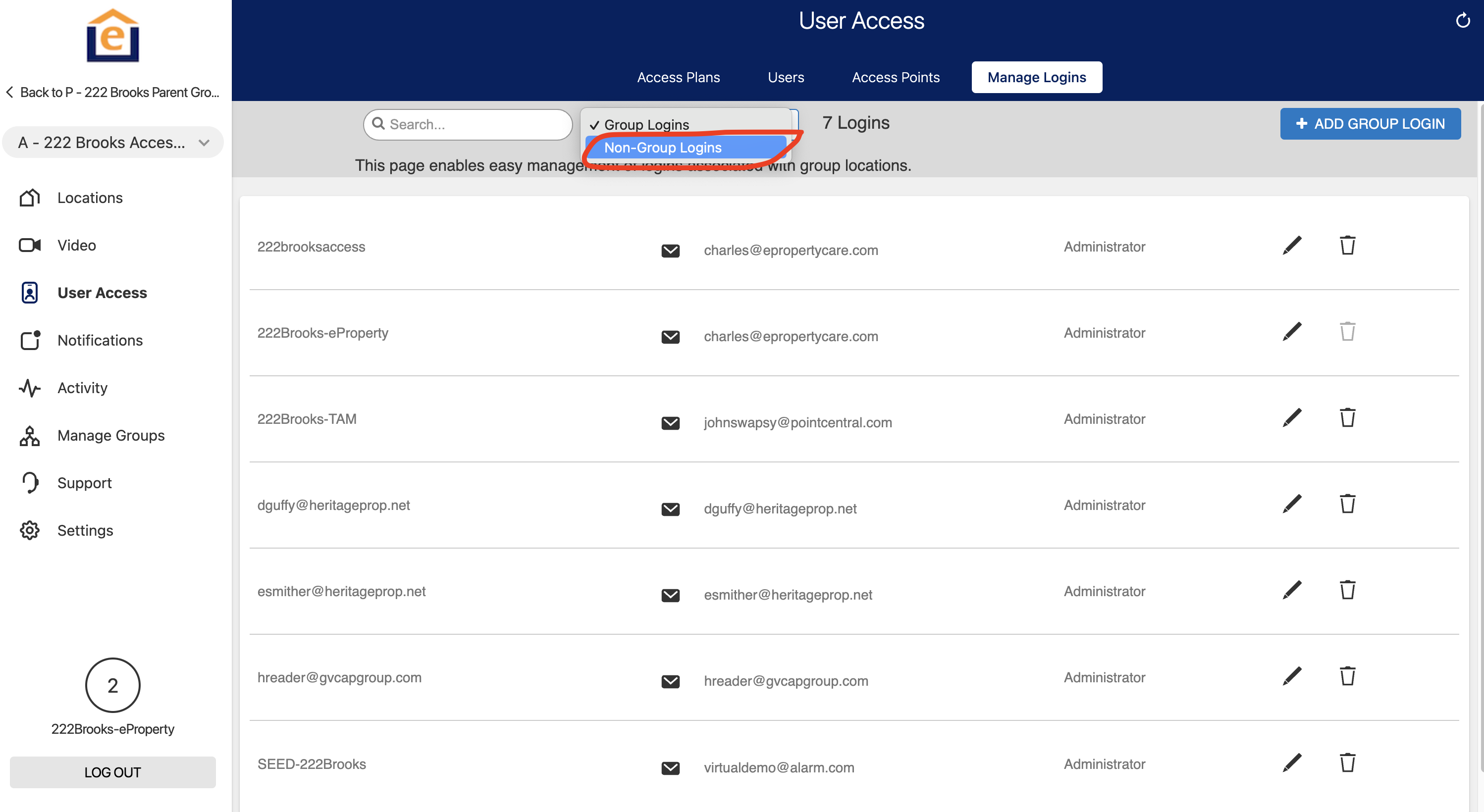1484x812 pixels.
Task: Edit the 222brooksaccess login with pencil icon
Action: 1292,245
